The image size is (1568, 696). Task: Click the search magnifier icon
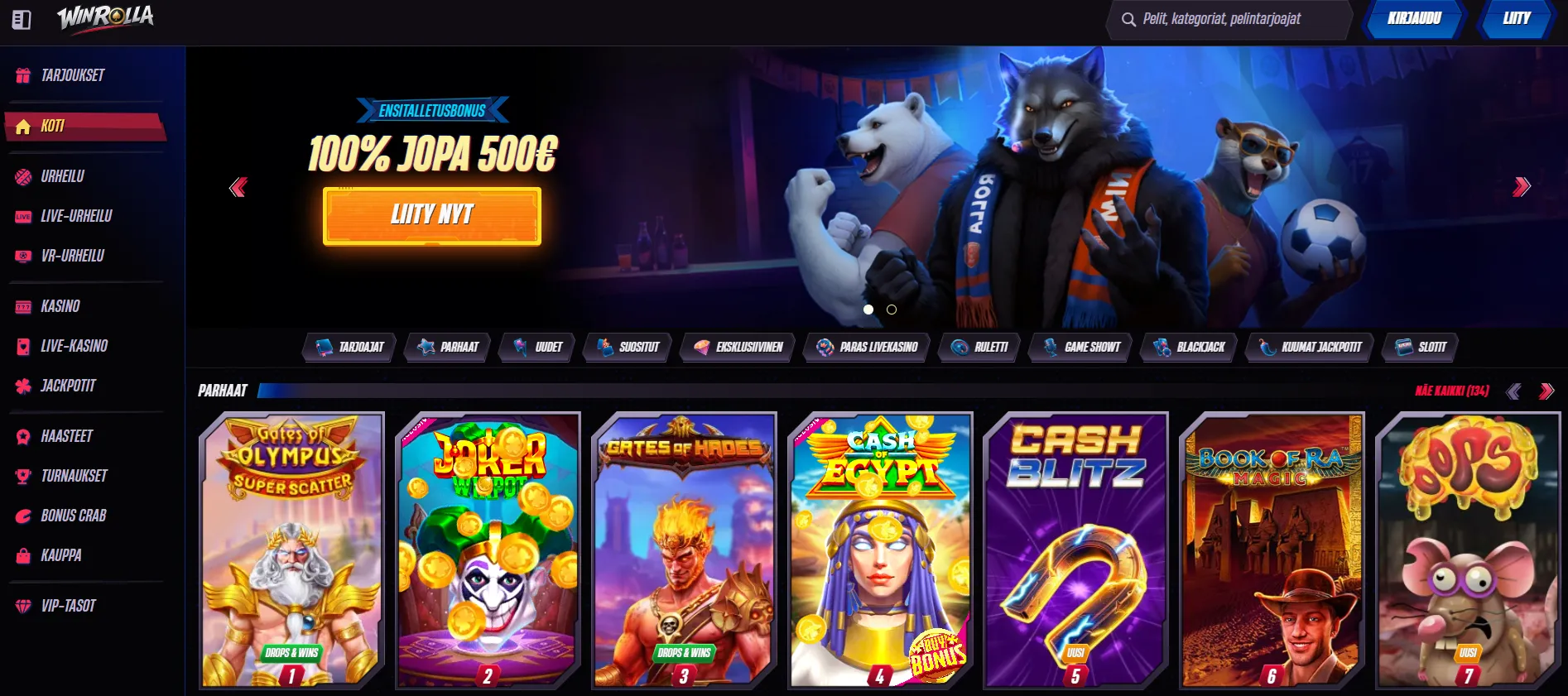(1128, 19)
